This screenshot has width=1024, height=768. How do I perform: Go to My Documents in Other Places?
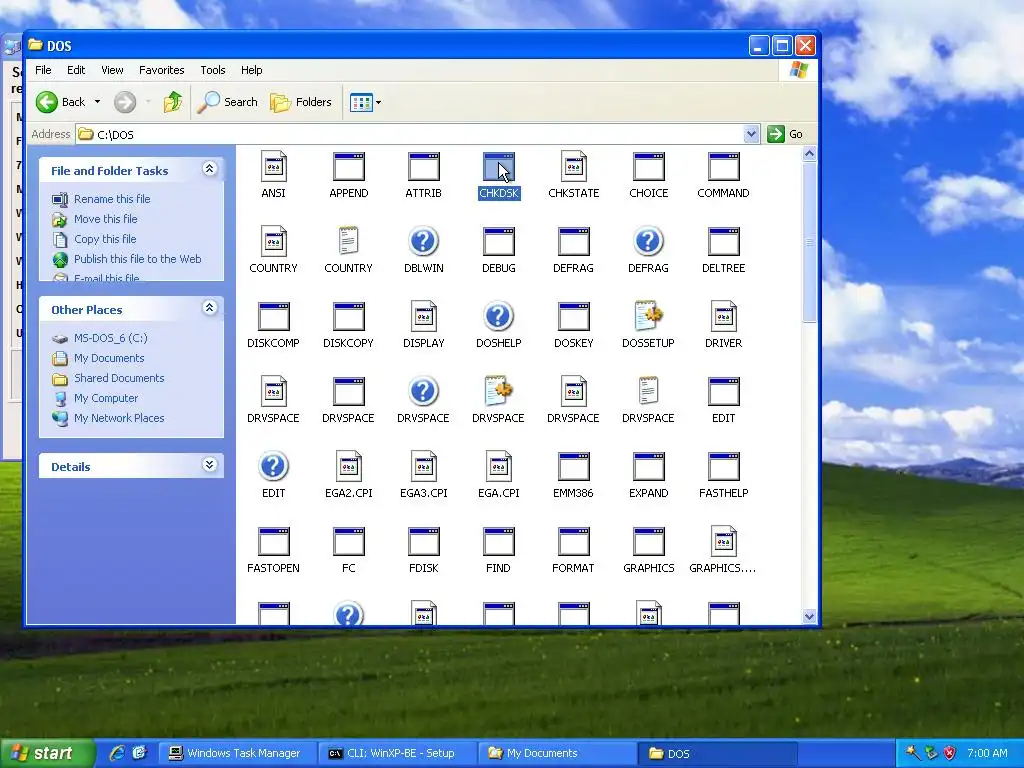109,358
